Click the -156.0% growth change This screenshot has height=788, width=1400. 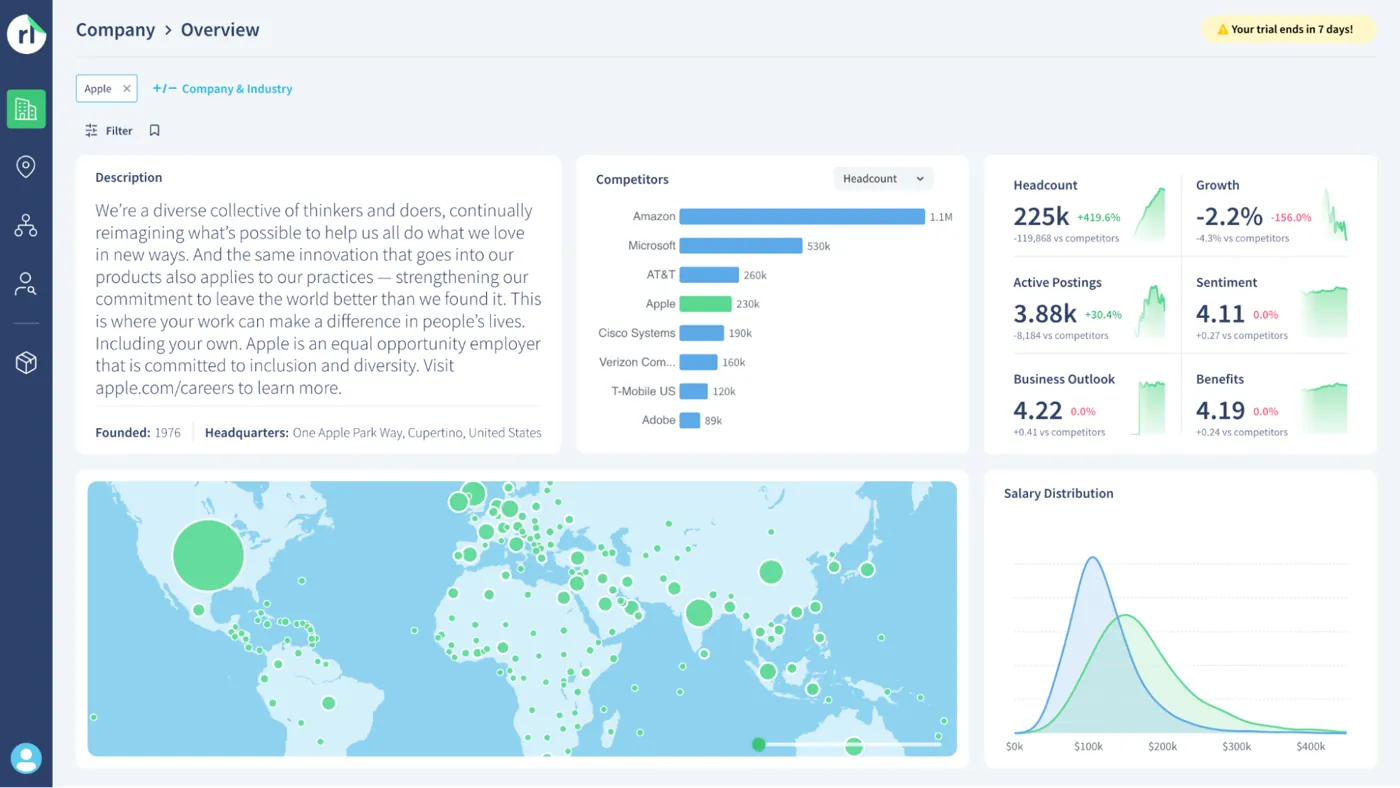click(1291, 217)
